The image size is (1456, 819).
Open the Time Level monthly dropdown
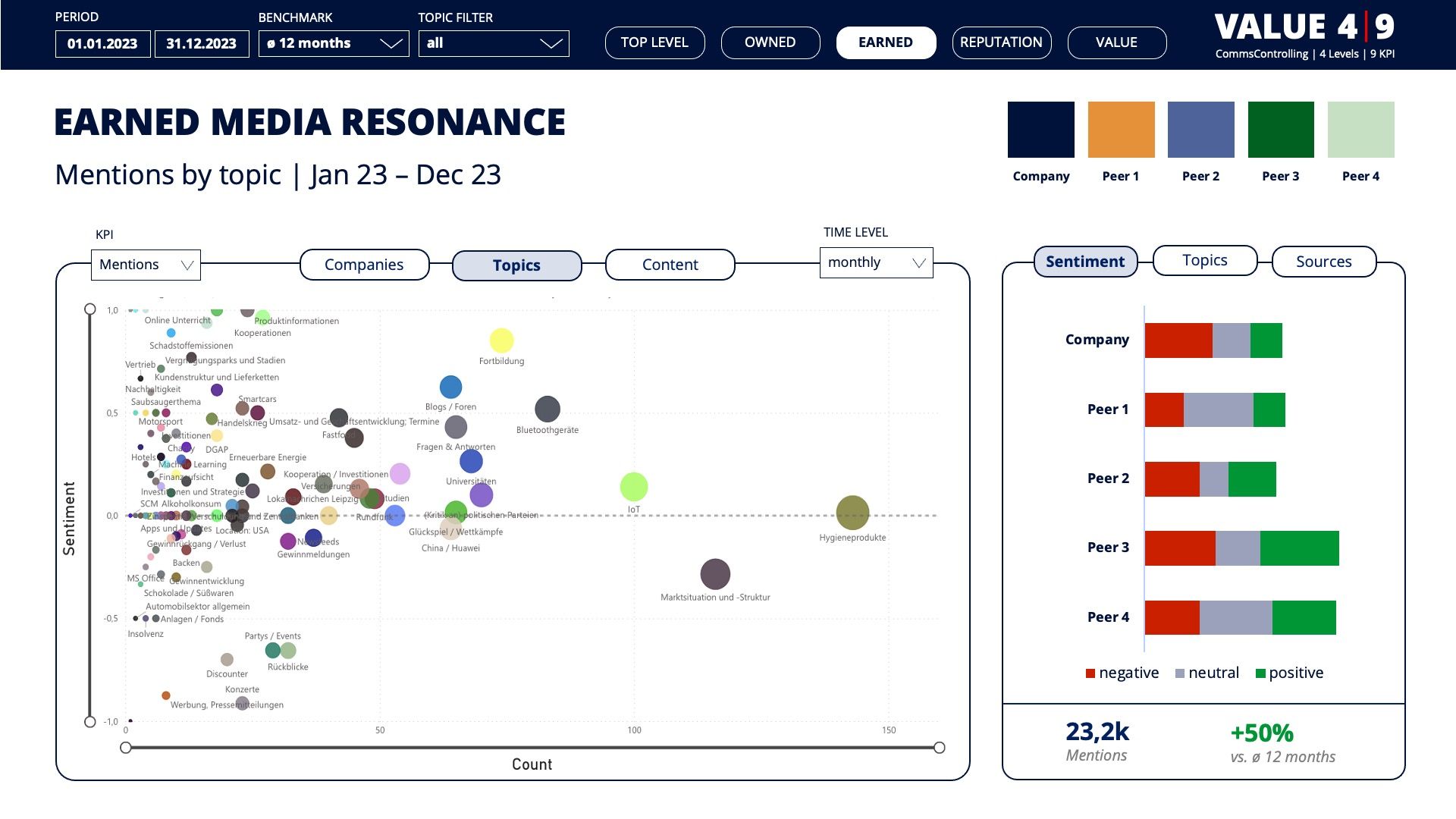(875, 262)
